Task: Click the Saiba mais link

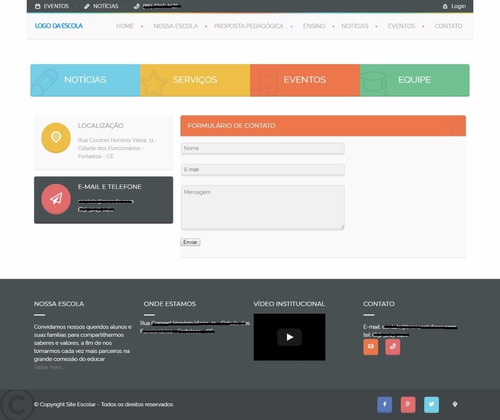Action: pyautogui.click(x=48, y=367)
